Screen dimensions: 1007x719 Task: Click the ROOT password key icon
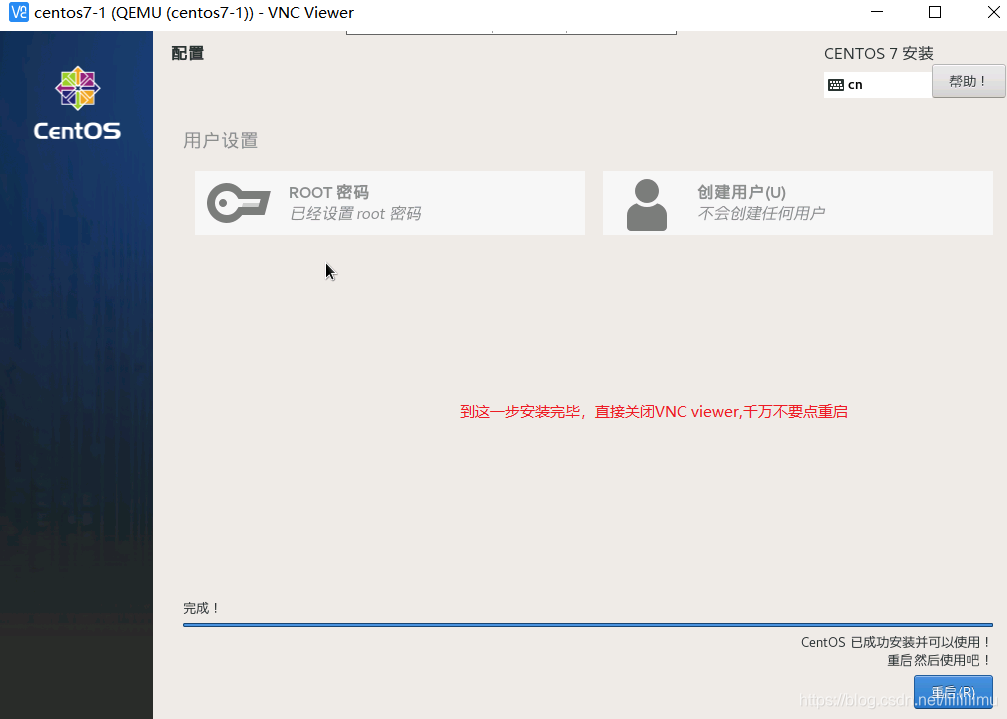[238, 203]
